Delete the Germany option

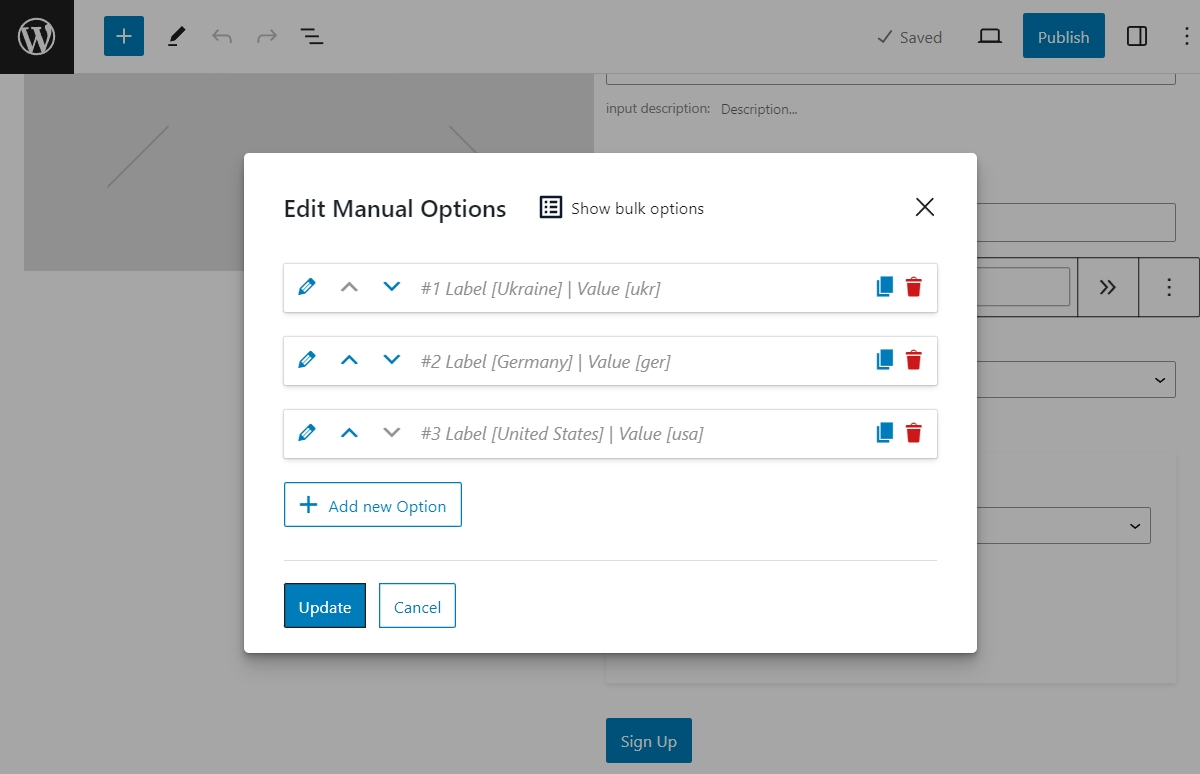(x=913, y=360)
